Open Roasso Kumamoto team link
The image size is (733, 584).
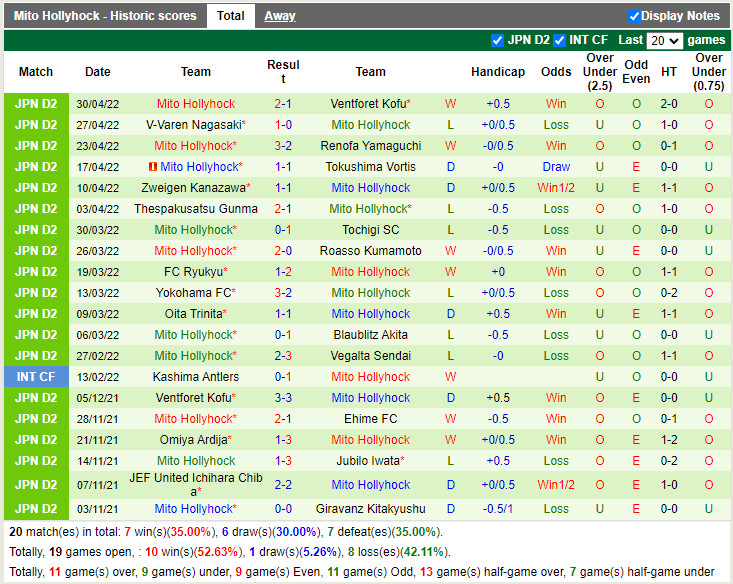(x=371, y=251)
